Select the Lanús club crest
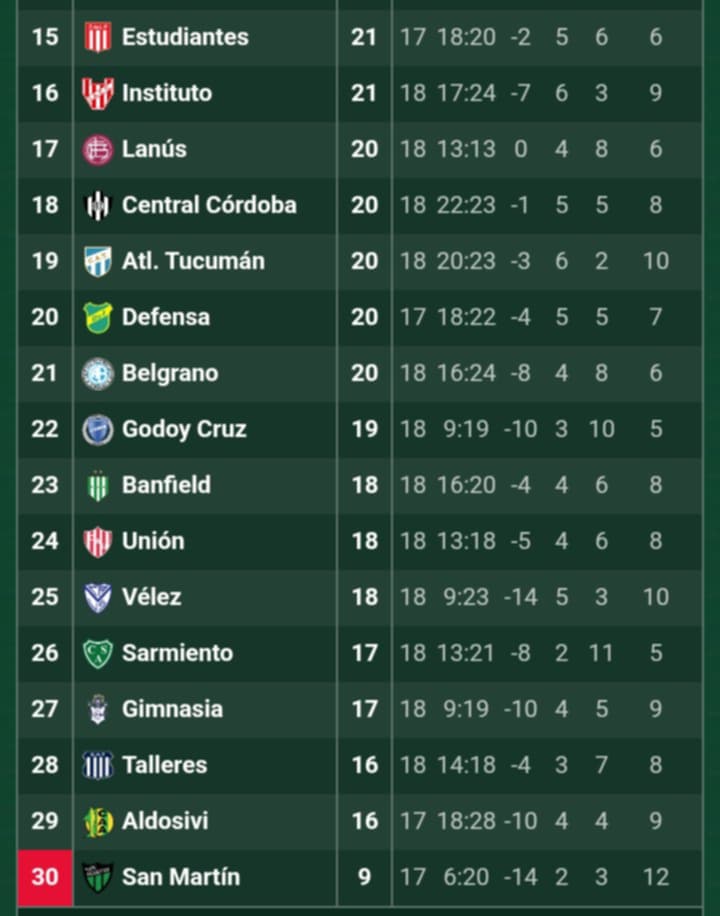This screenshot has height=916, width=720. click(x=97, y=149)
